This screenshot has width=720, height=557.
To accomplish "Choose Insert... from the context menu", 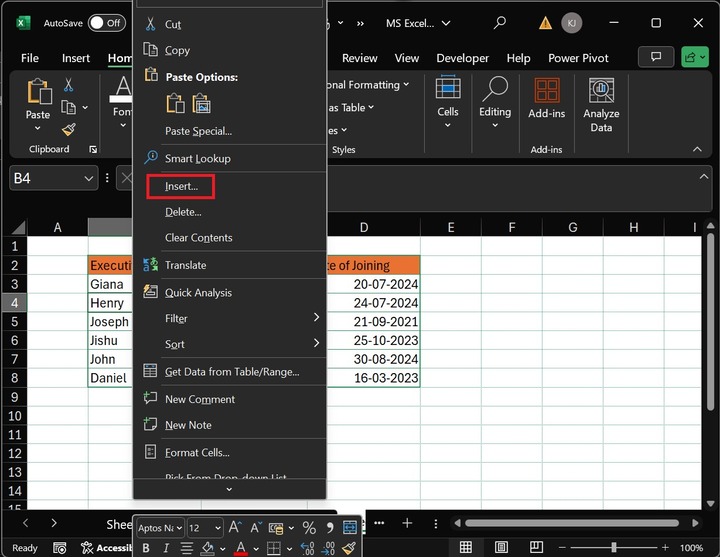I will [181, 186].
